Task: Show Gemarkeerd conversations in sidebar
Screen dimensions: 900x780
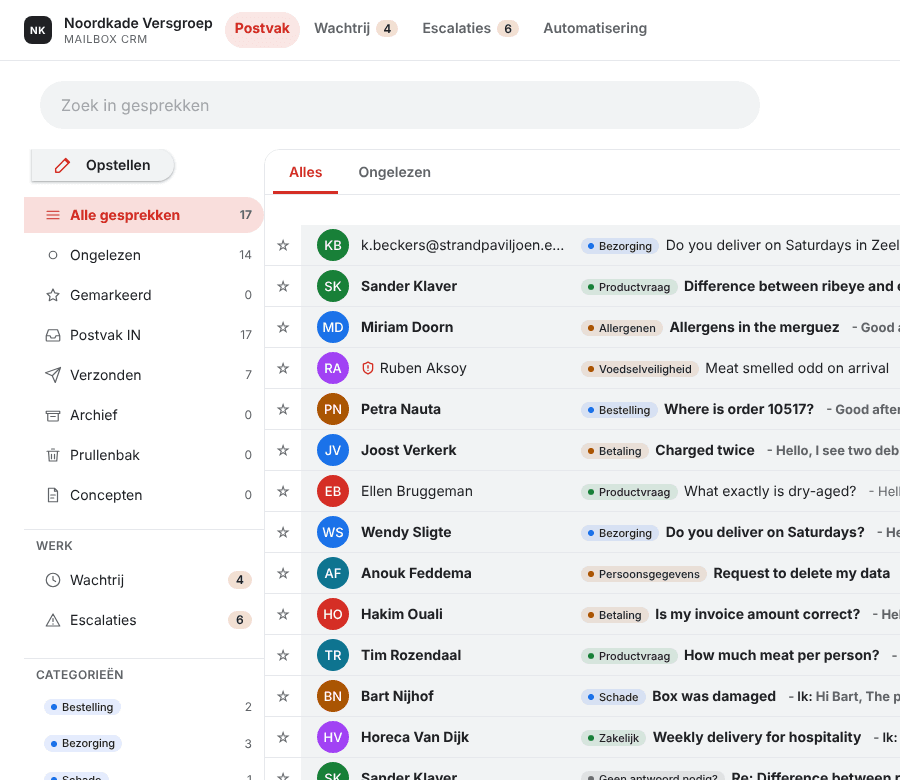Action: (x=143, y=295)
